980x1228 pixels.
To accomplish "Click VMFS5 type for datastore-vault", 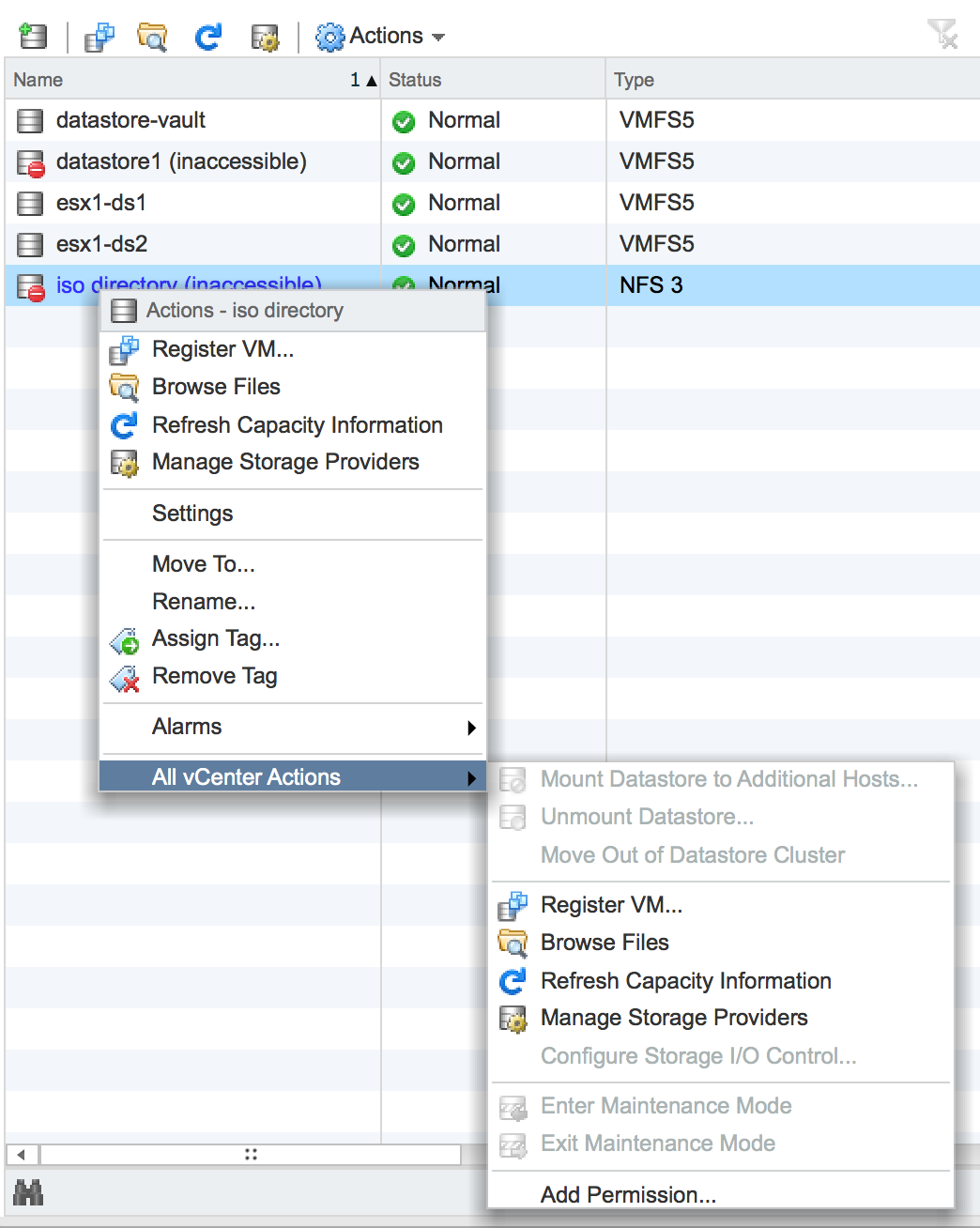I will (657, 120).
